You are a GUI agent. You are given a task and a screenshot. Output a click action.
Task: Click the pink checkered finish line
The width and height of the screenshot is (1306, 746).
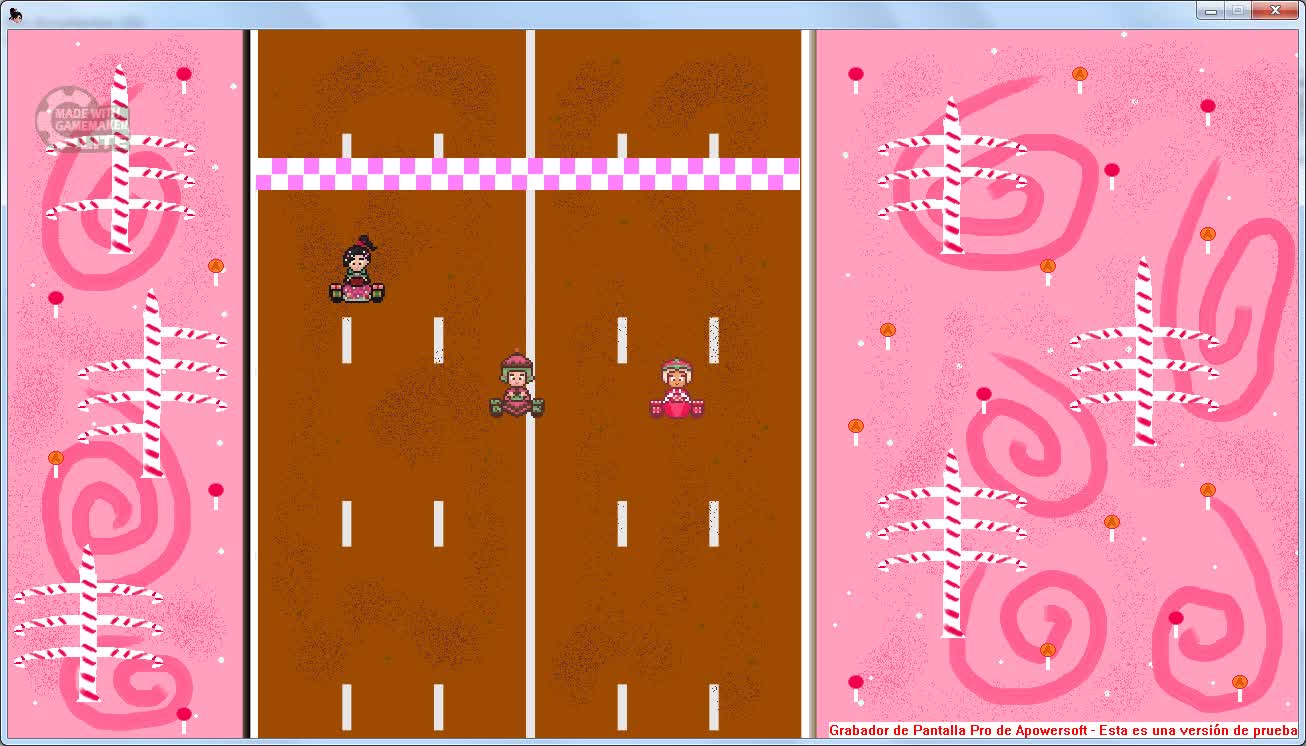(x=528, y=174)
